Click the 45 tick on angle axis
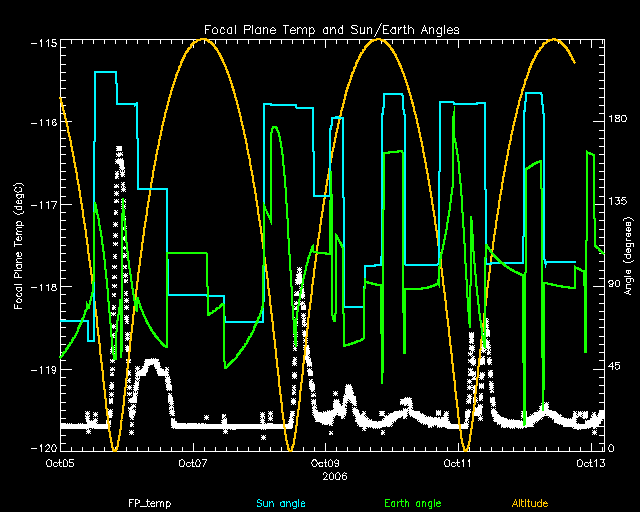Screen dimensions: 640x512 point(614,366)
